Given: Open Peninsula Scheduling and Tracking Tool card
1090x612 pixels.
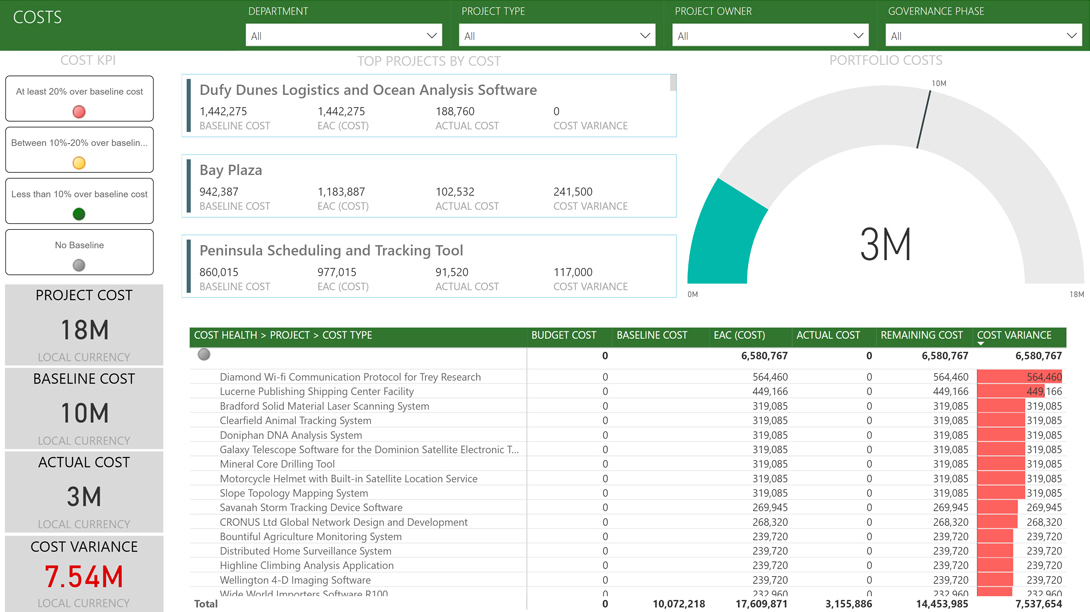Looking at the screenshot, I should [x=429, y=266].
